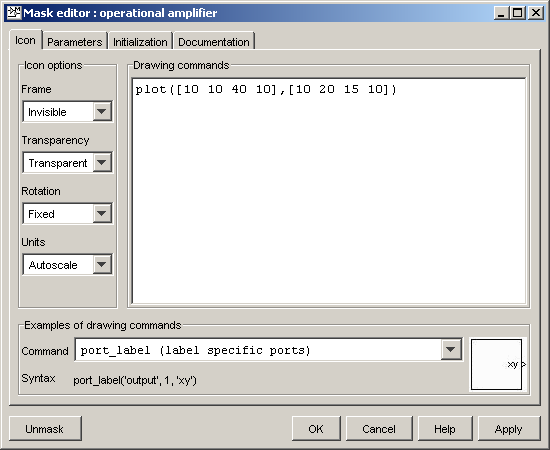Open Help for the mask editor
The width and height of the screenshot is (550, 450).
point(445,429)
